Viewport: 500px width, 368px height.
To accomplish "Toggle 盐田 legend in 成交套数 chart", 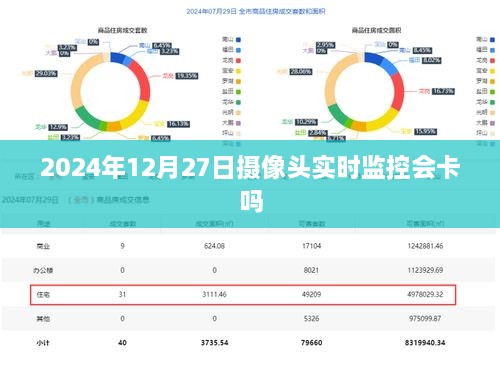I will pyautogui.click(x=232, y=92).
